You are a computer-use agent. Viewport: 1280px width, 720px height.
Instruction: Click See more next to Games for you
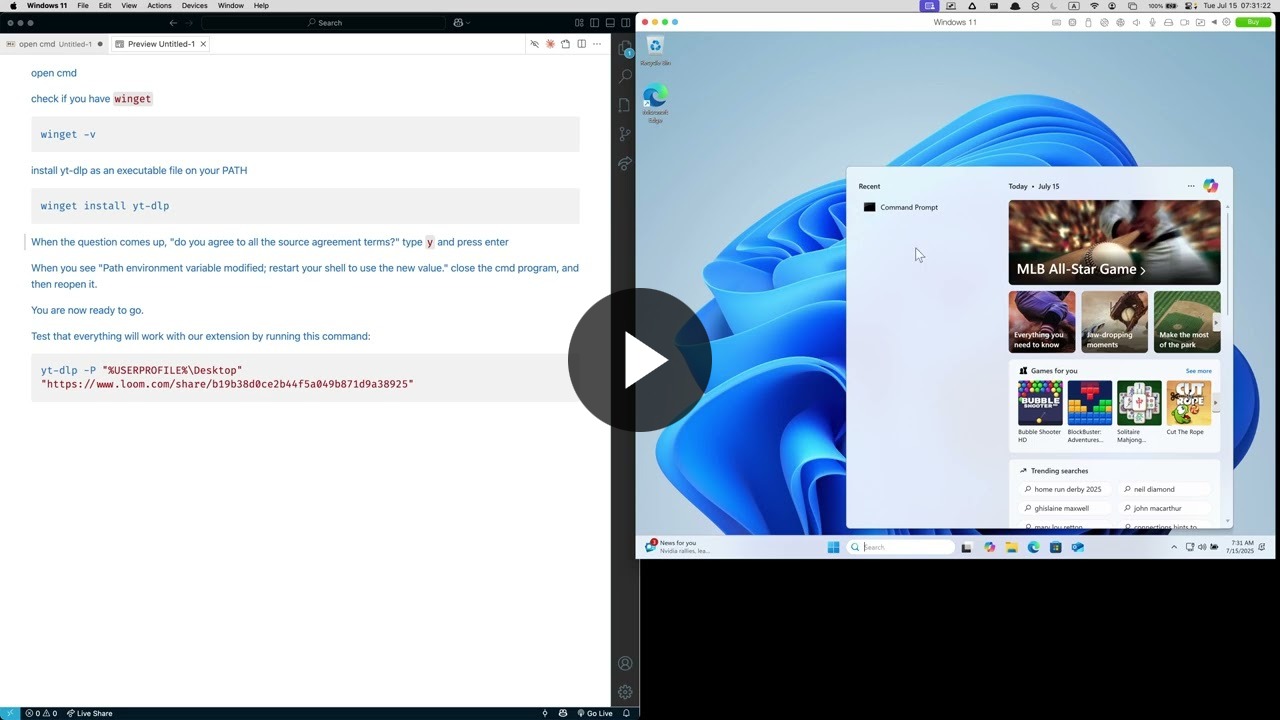point(1198,371)
